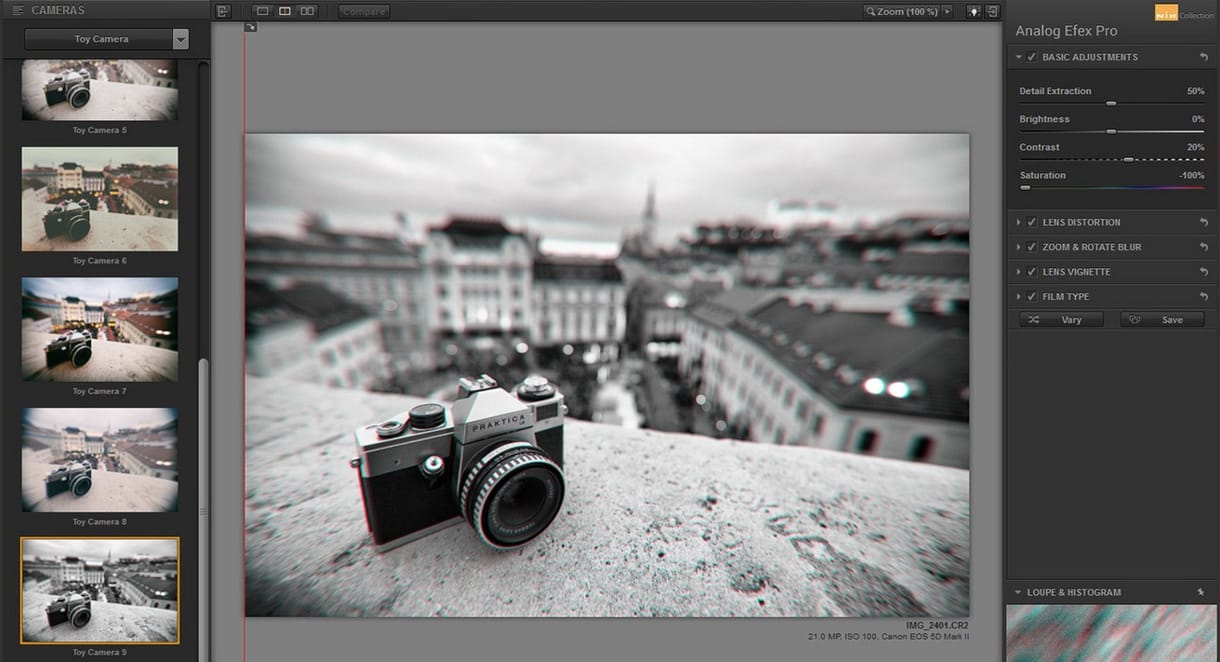Reset Lens Vignette with the undo arrow
1220x662 pixels.
[1204, 272]
